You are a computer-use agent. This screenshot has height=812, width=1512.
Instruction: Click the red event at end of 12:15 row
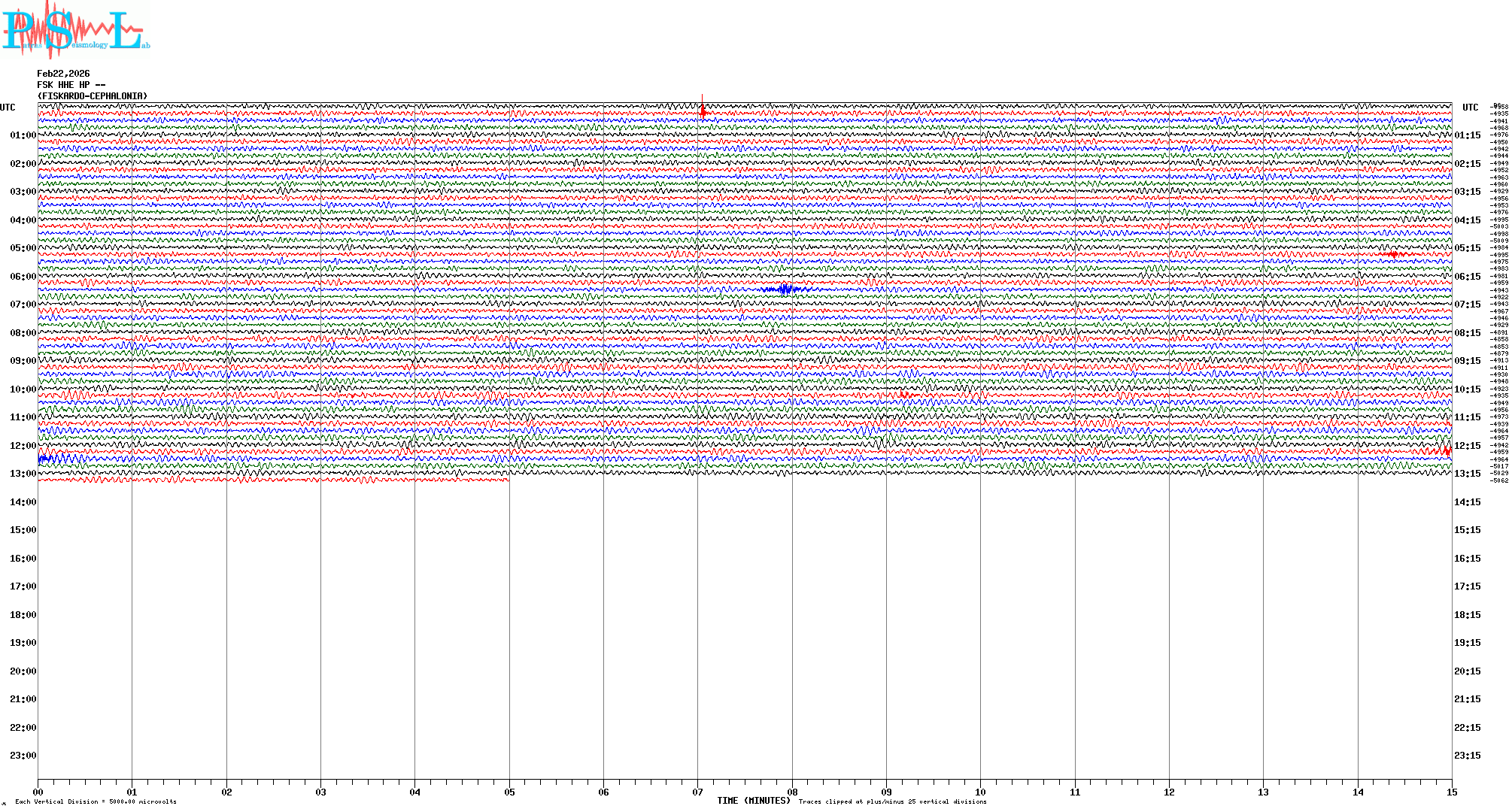[1447, 451]
